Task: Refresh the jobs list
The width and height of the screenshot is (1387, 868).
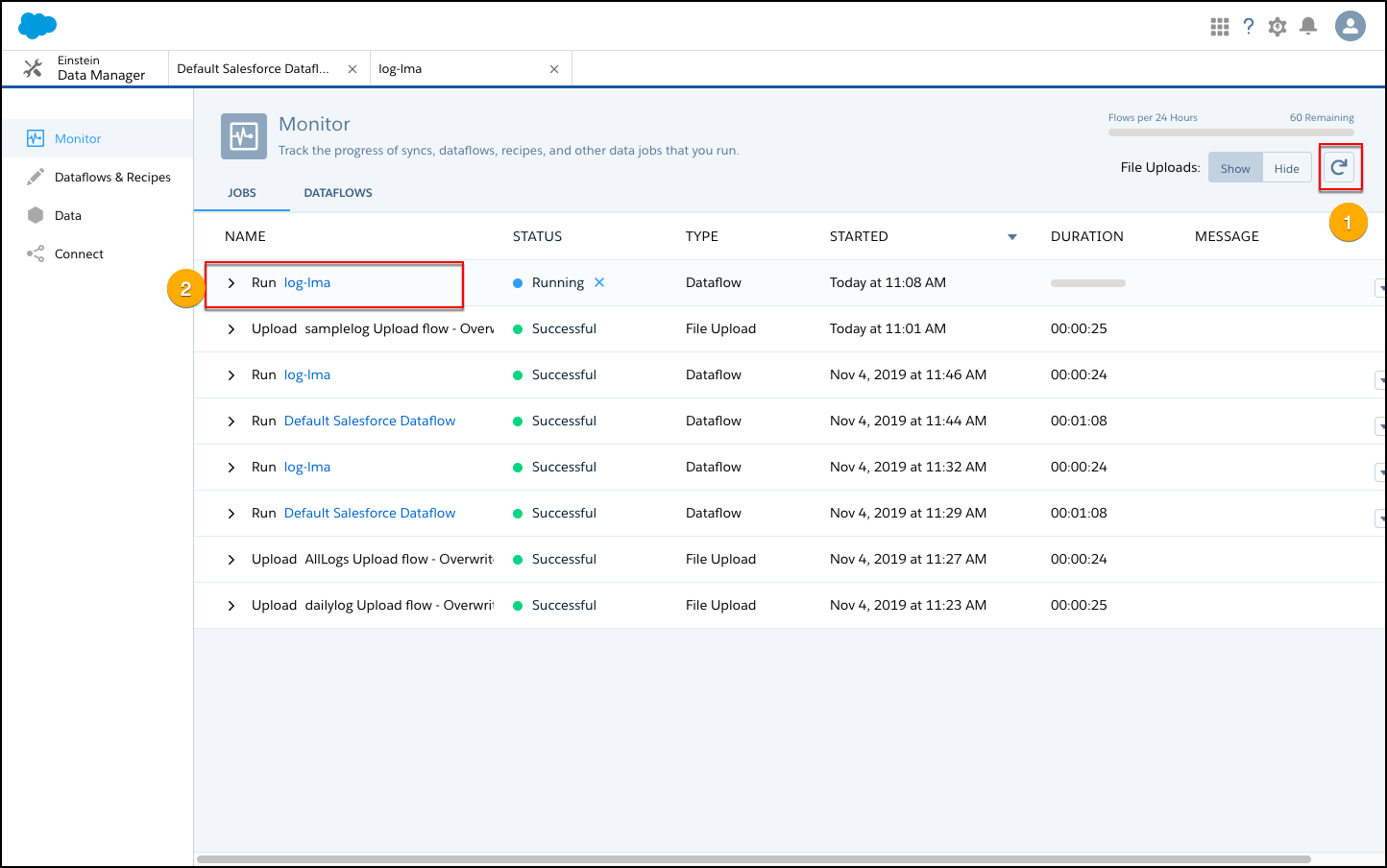Action: 1339,167
